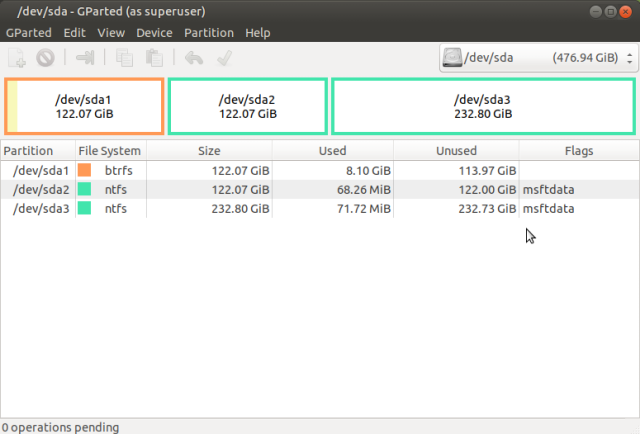The image size is (640, 434).
Task: Open the View menu
Action: 111,32
